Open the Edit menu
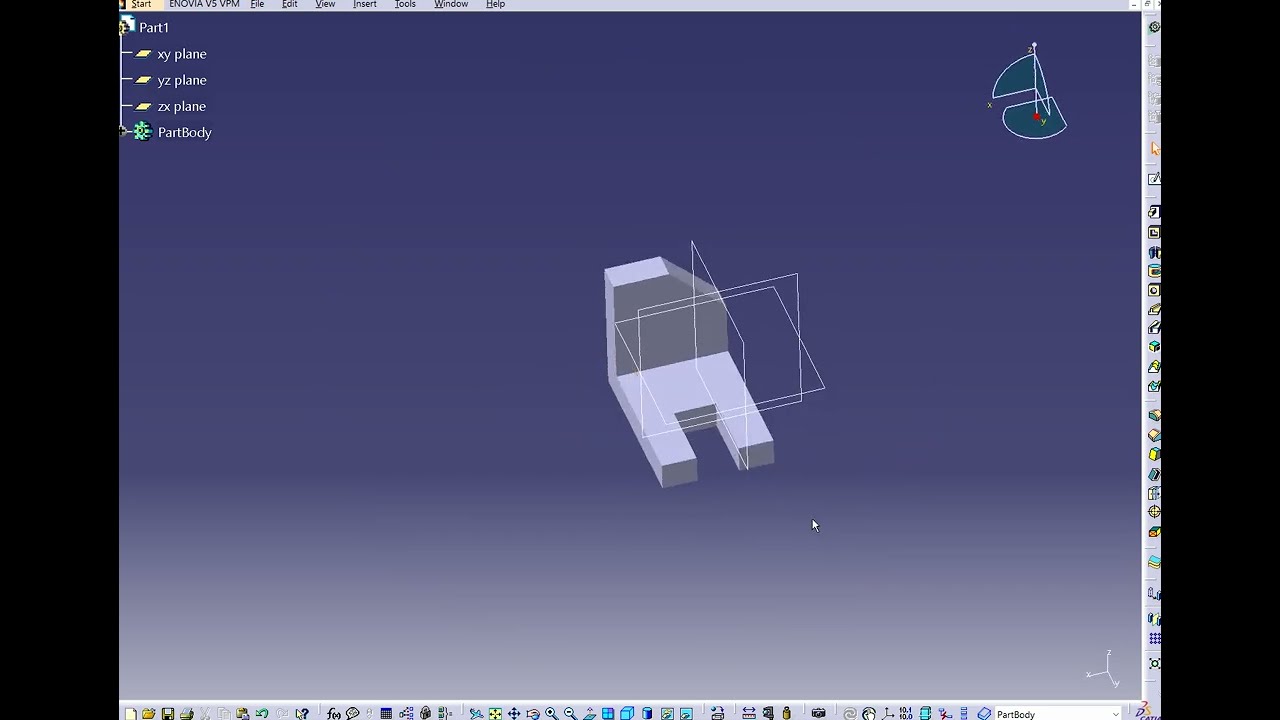The height and width of the screenshot is (720, 1280). click(290, 4)
